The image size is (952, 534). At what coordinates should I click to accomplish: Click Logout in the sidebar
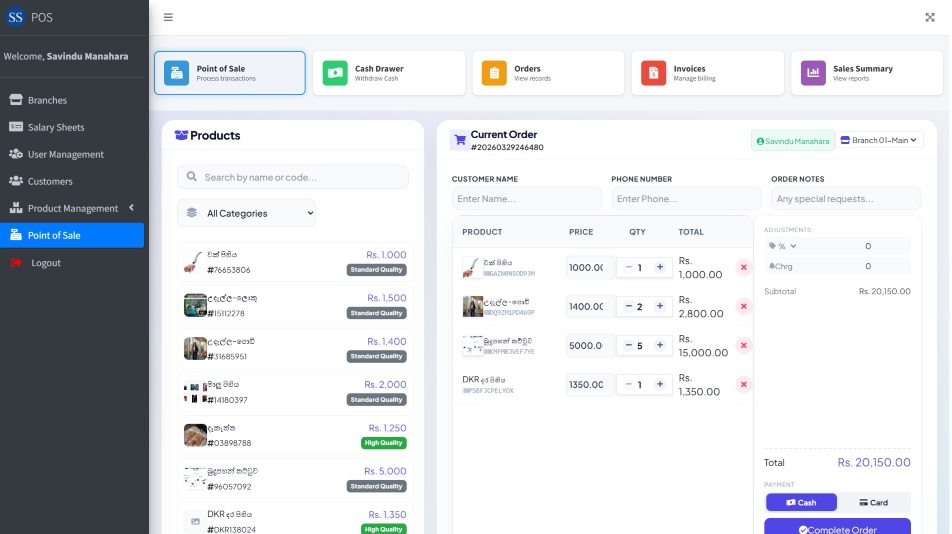(45, 263)
